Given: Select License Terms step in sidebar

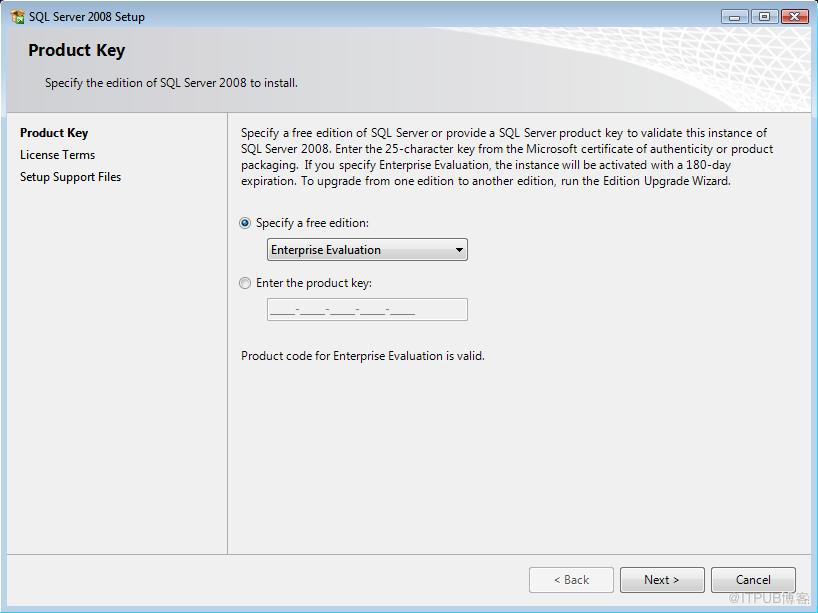Looking at the screenshot, I should pyautogui.click(x=57, y=155).
